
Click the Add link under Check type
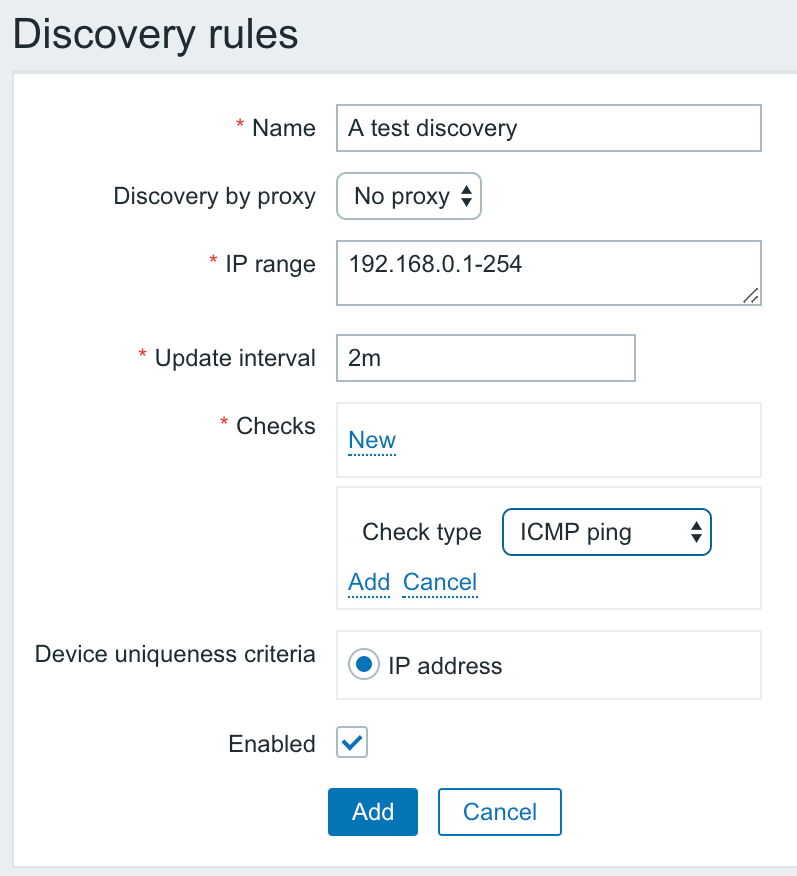click(369, 582)
